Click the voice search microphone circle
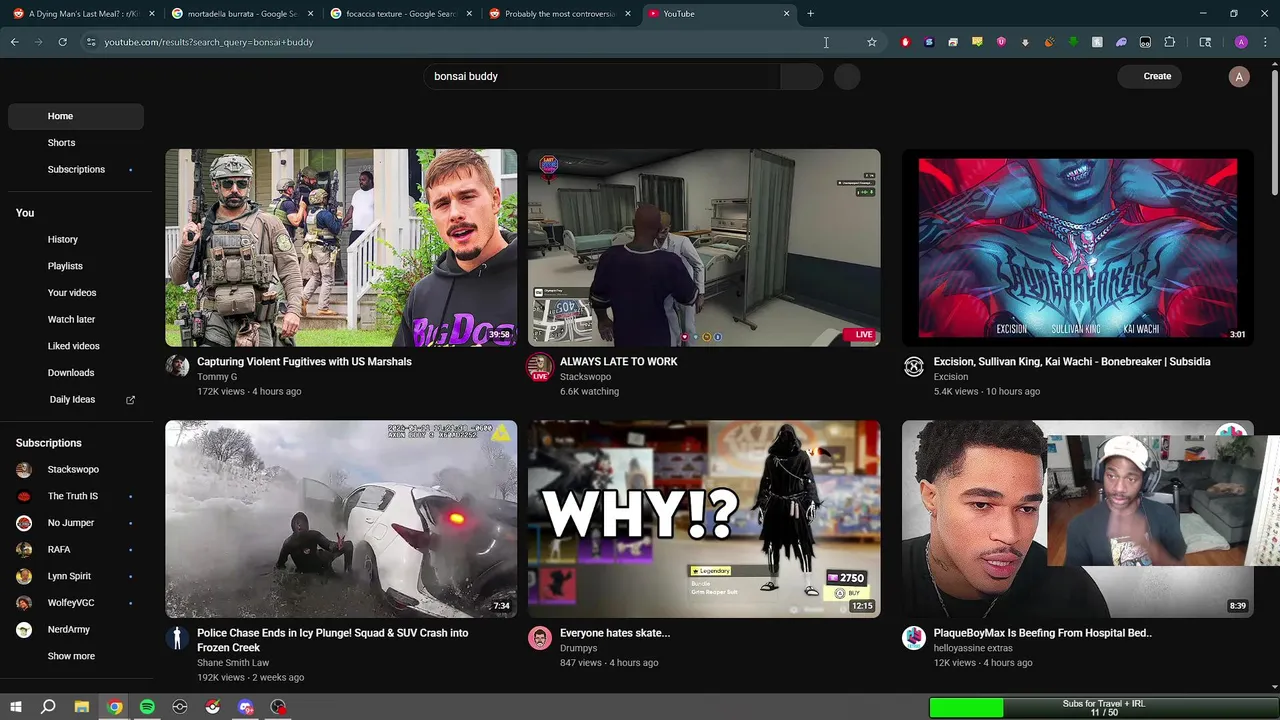This screenshot has width=1280, height=720. point(847,77)
